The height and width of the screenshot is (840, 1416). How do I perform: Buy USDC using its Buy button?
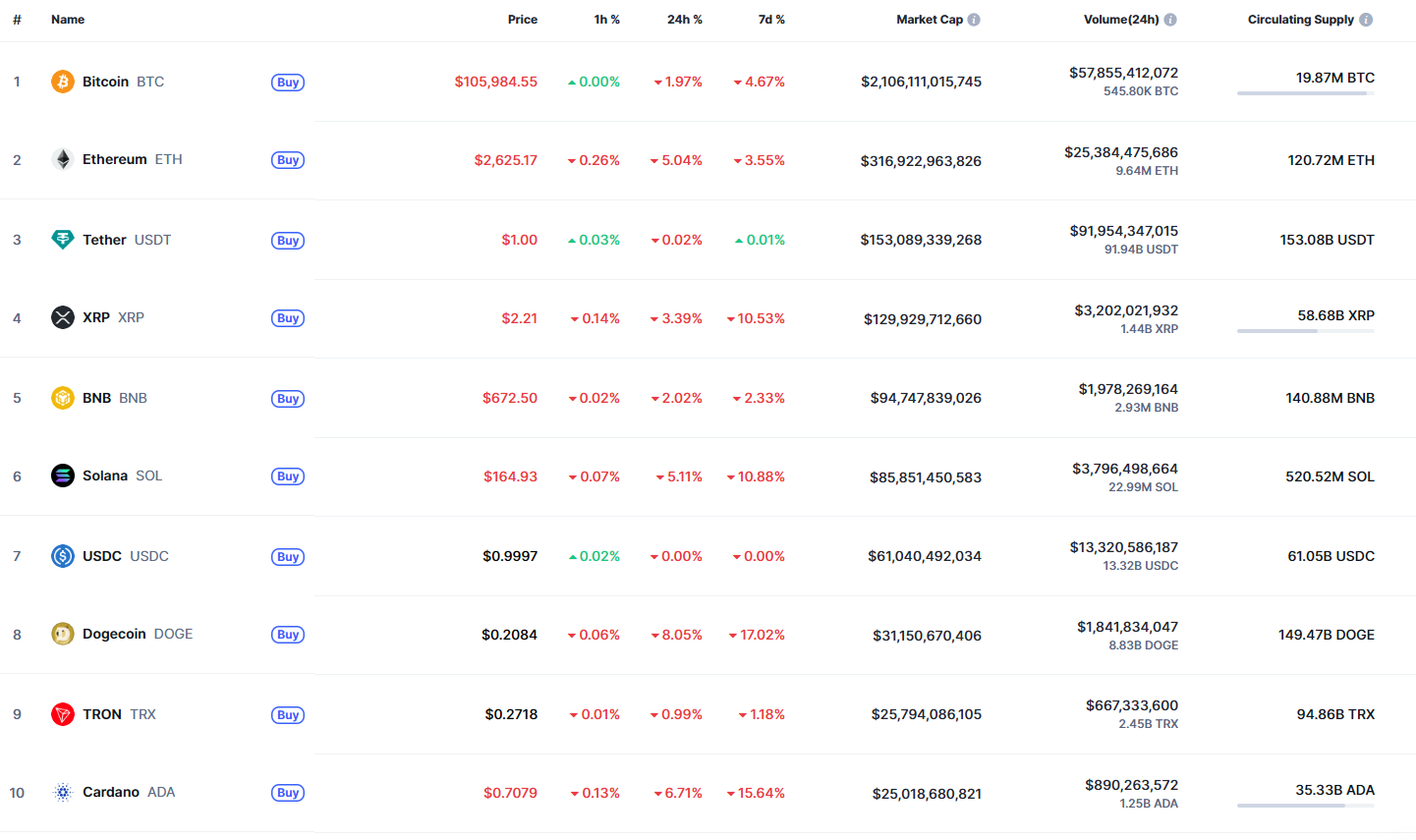point(288,557)
